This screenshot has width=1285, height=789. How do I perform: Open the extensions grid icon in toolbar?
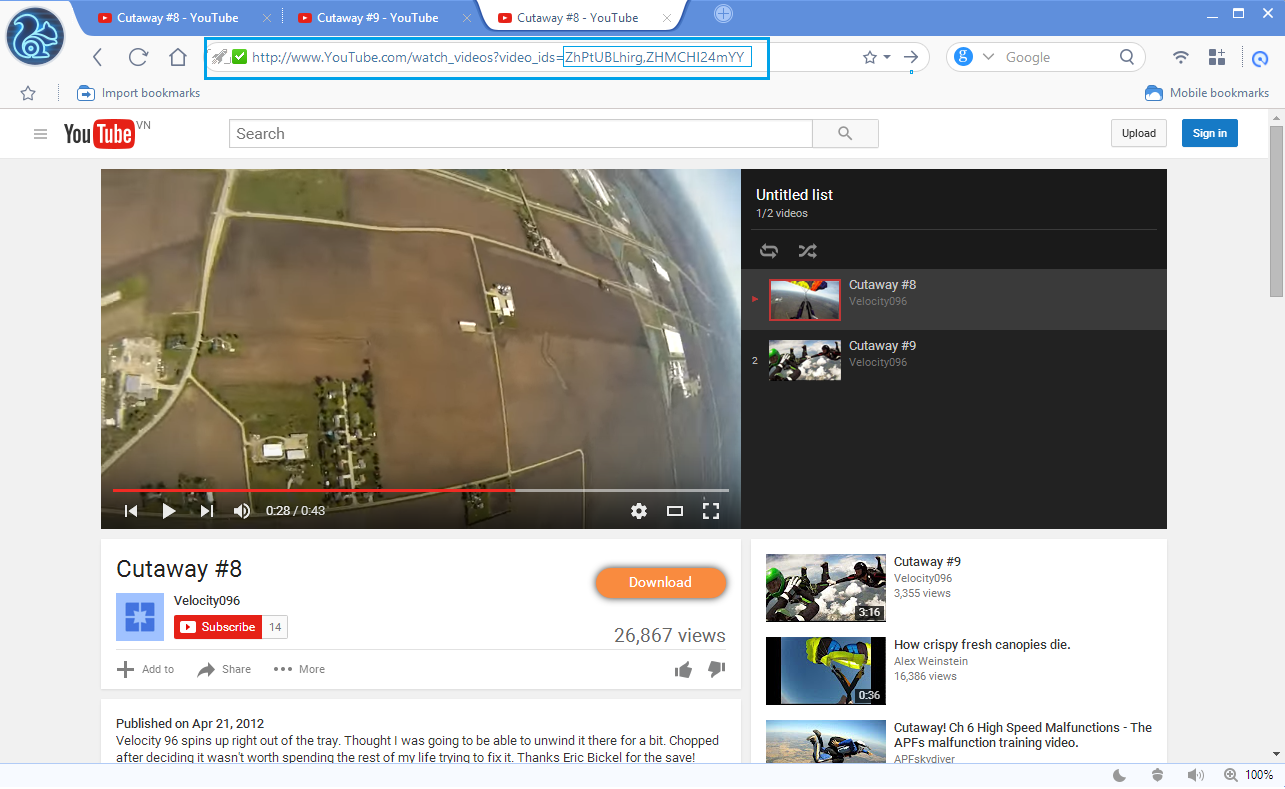pyautogui.click(x=1217, y=57)
